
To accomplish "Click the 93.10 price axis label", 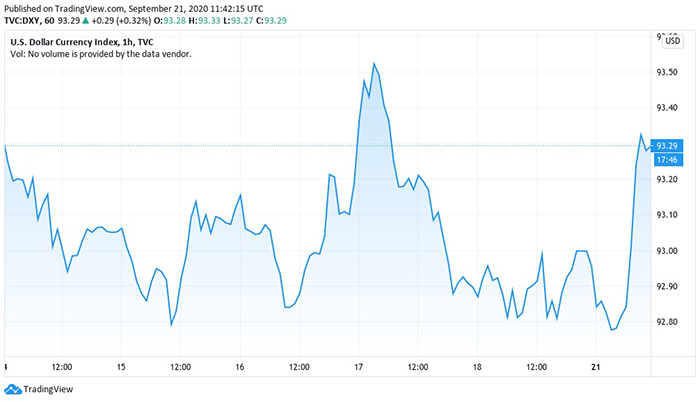I will click(668, 215).
